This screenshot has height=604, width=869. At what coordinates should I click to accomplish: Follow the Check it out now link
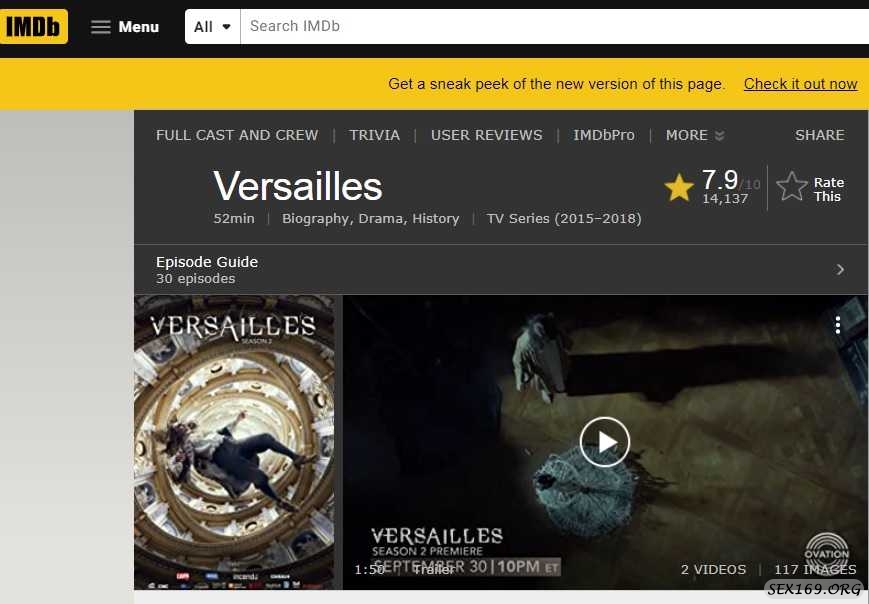800,84
